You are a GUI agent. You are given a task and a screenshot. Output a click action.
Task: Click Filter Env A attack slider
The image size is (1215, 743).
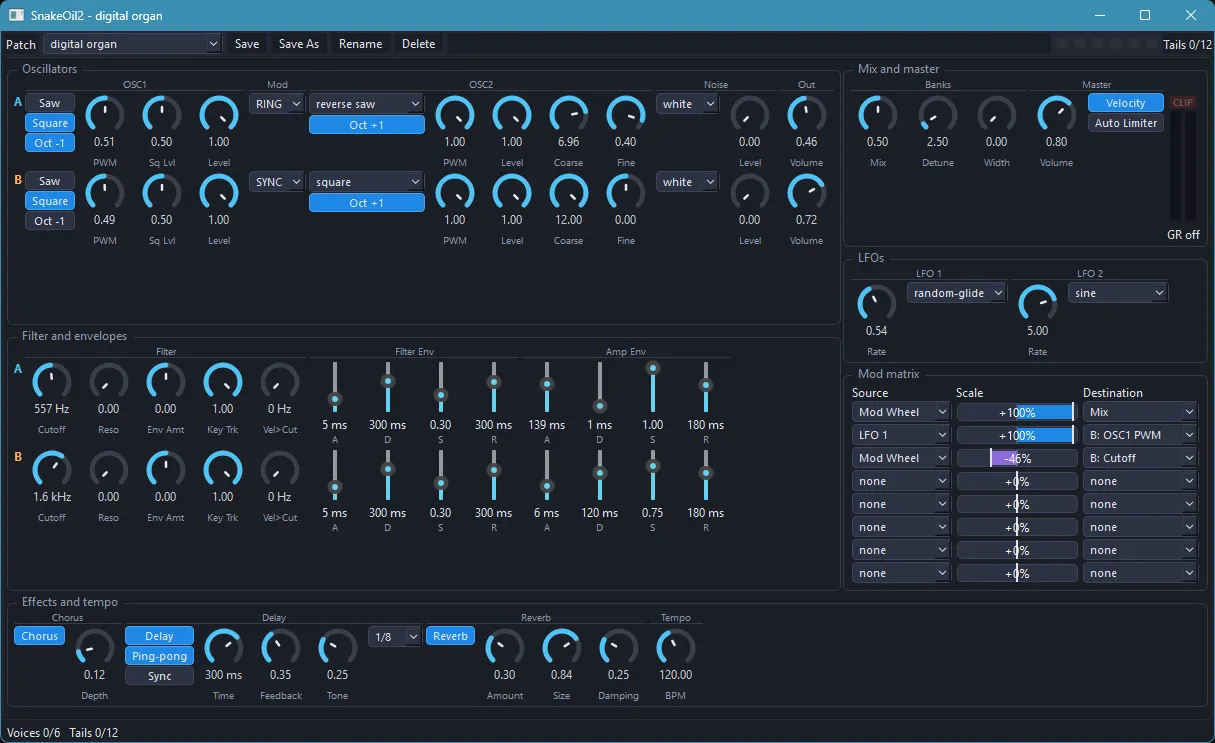tap(335, 387)
